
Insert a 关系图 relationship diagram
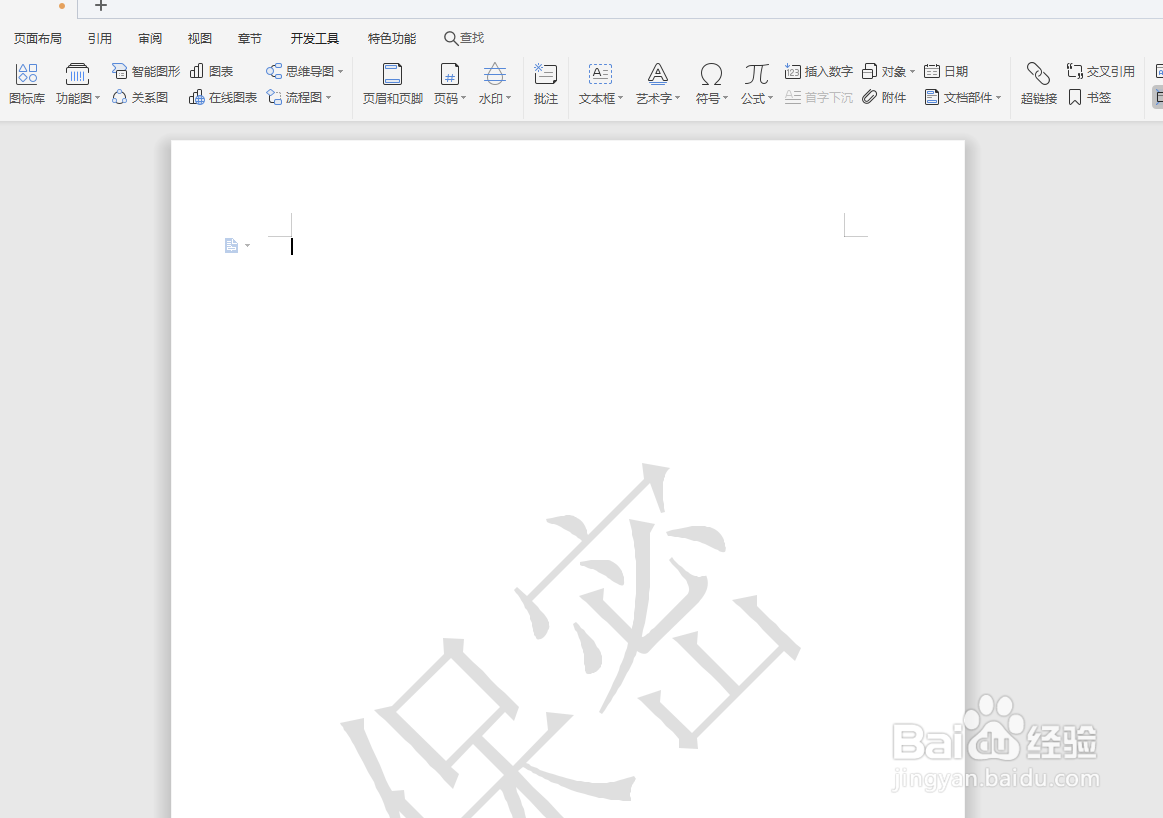pos(139,97)
